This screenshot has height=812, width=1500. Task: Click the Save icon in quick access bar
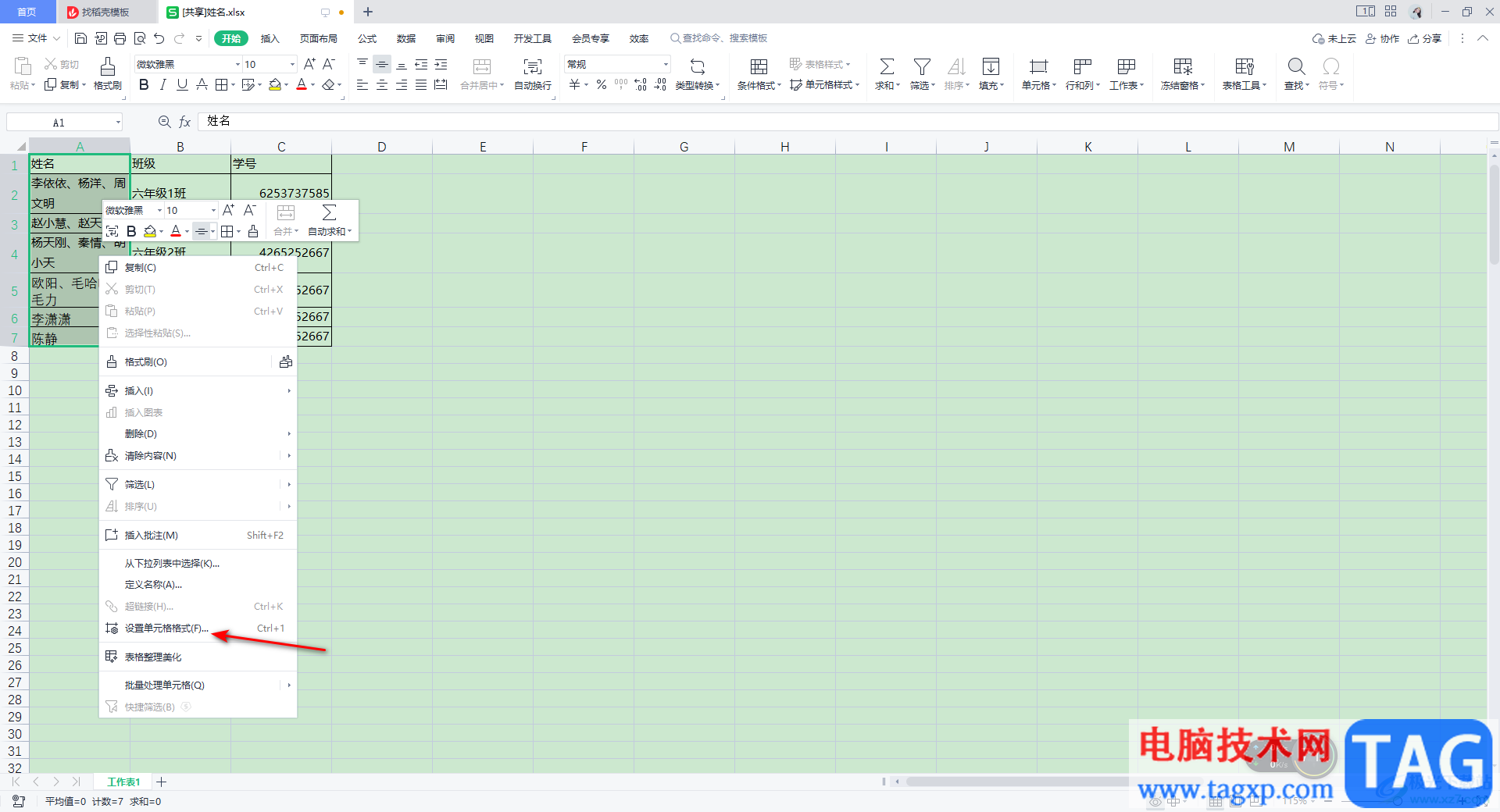pos(80,38)
